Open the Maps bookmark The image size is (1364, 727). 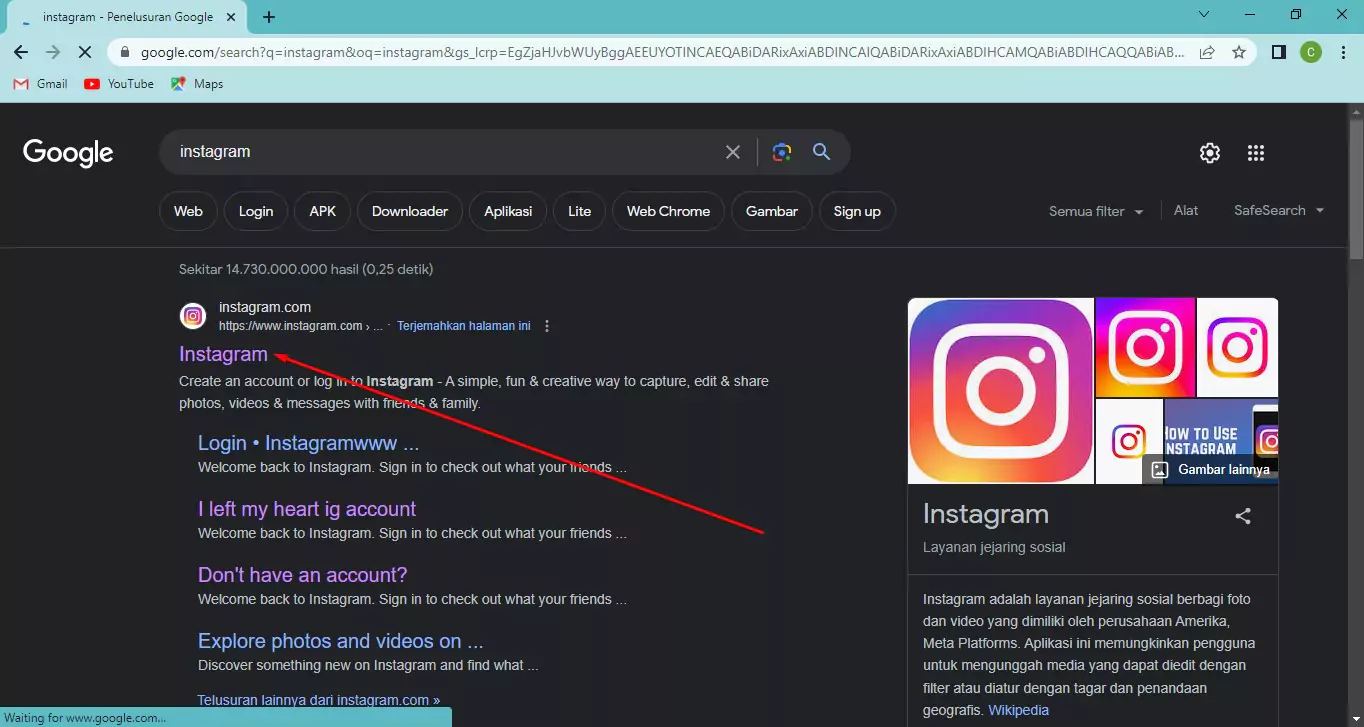197,84
